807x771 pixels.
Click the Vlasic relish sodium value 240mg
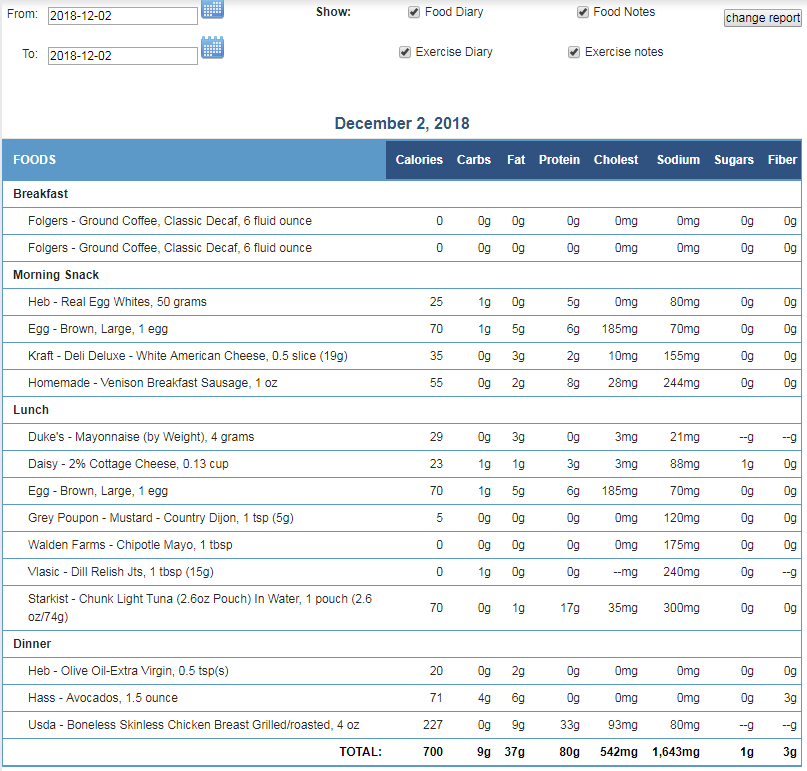[x=681, y=572]
